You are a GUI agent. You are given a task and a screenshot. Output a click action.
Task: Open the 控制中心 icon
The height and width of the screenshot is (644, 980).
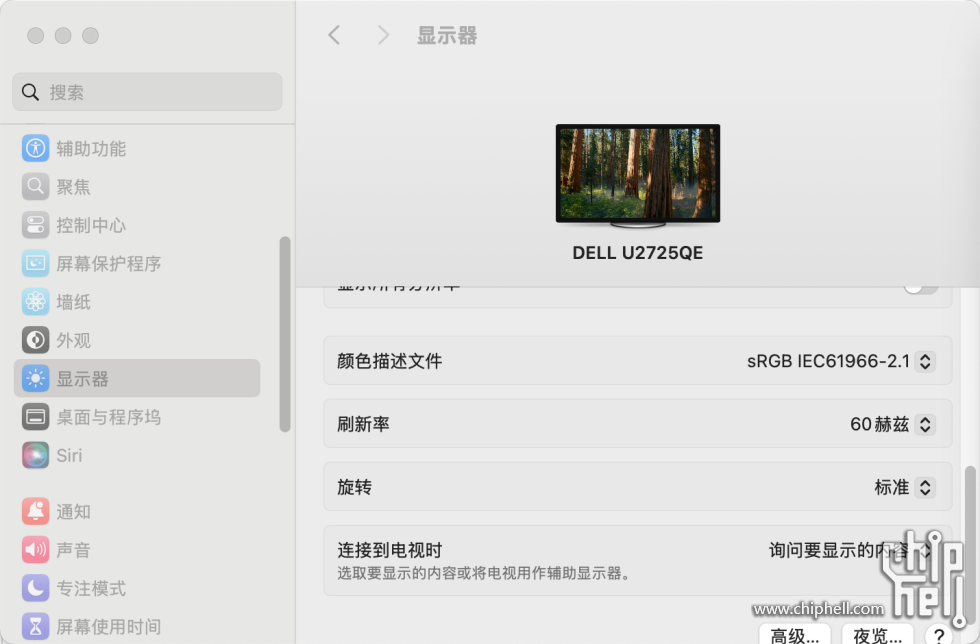coord(36,225)
